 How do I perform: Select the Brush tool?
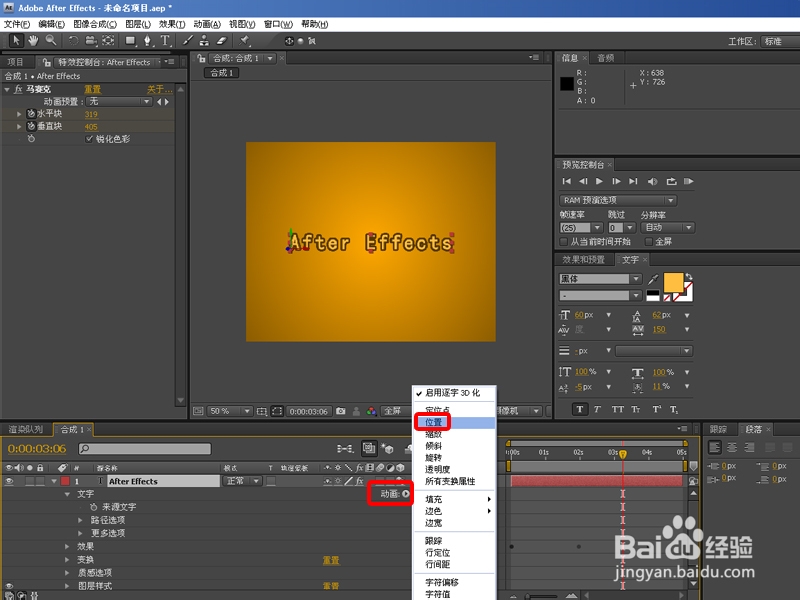click(188, 41)
